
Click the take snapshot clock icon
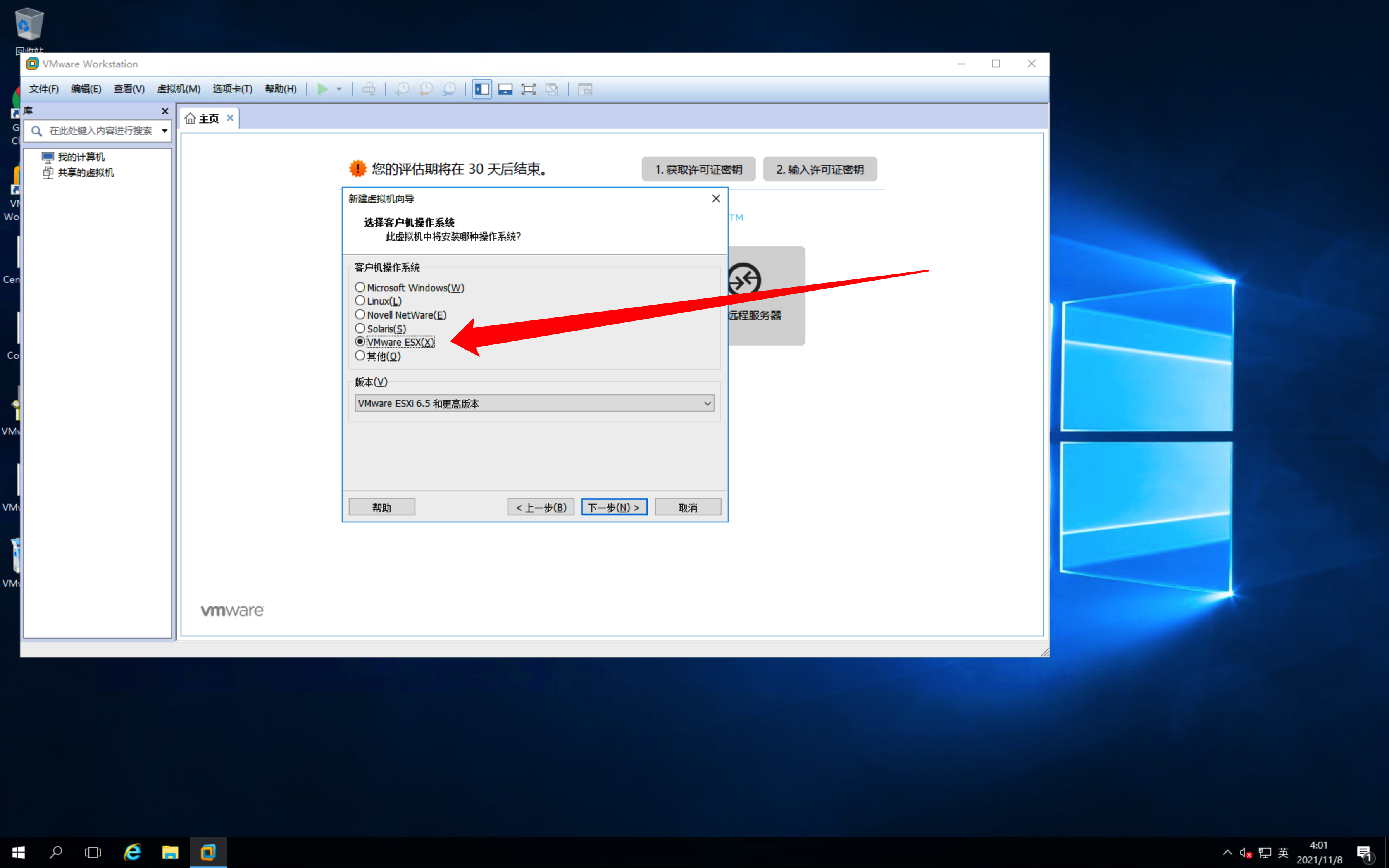point(402,89)
